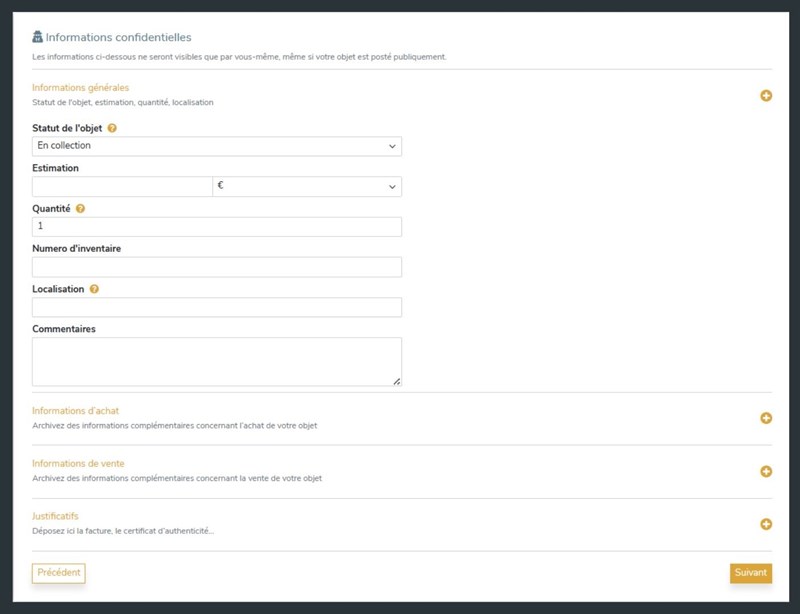The width and height of the screenshot is (800, 614).
Task: Expand the Informations de vente section
Action: [766, 471]
